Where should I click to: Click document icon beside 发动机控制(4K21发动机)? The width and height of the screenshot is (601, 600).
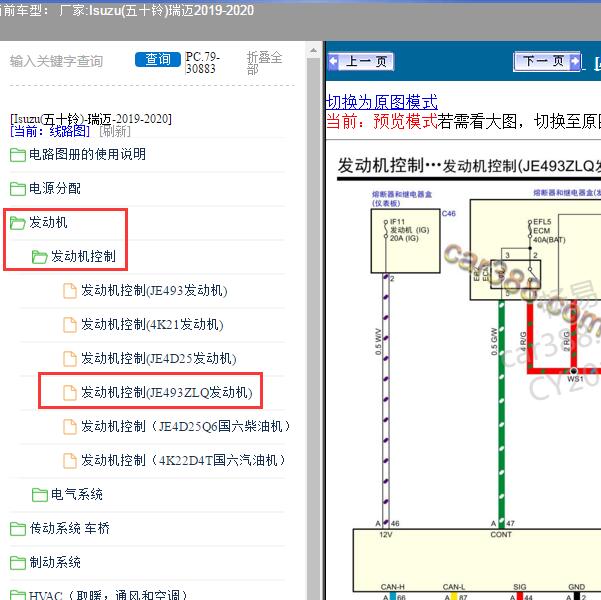click(x=69, y=325)
